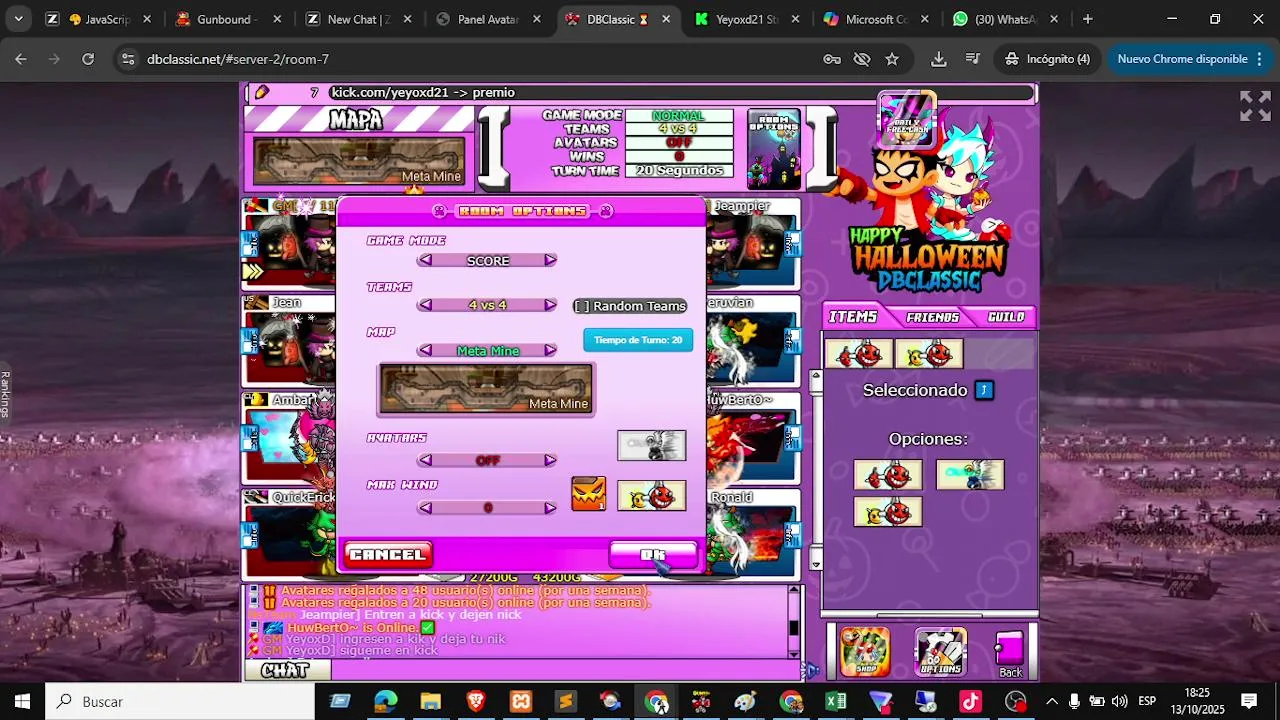The image size is (1280, 720).
Task: Decrease Max Wind value
Action: [425, 507]
